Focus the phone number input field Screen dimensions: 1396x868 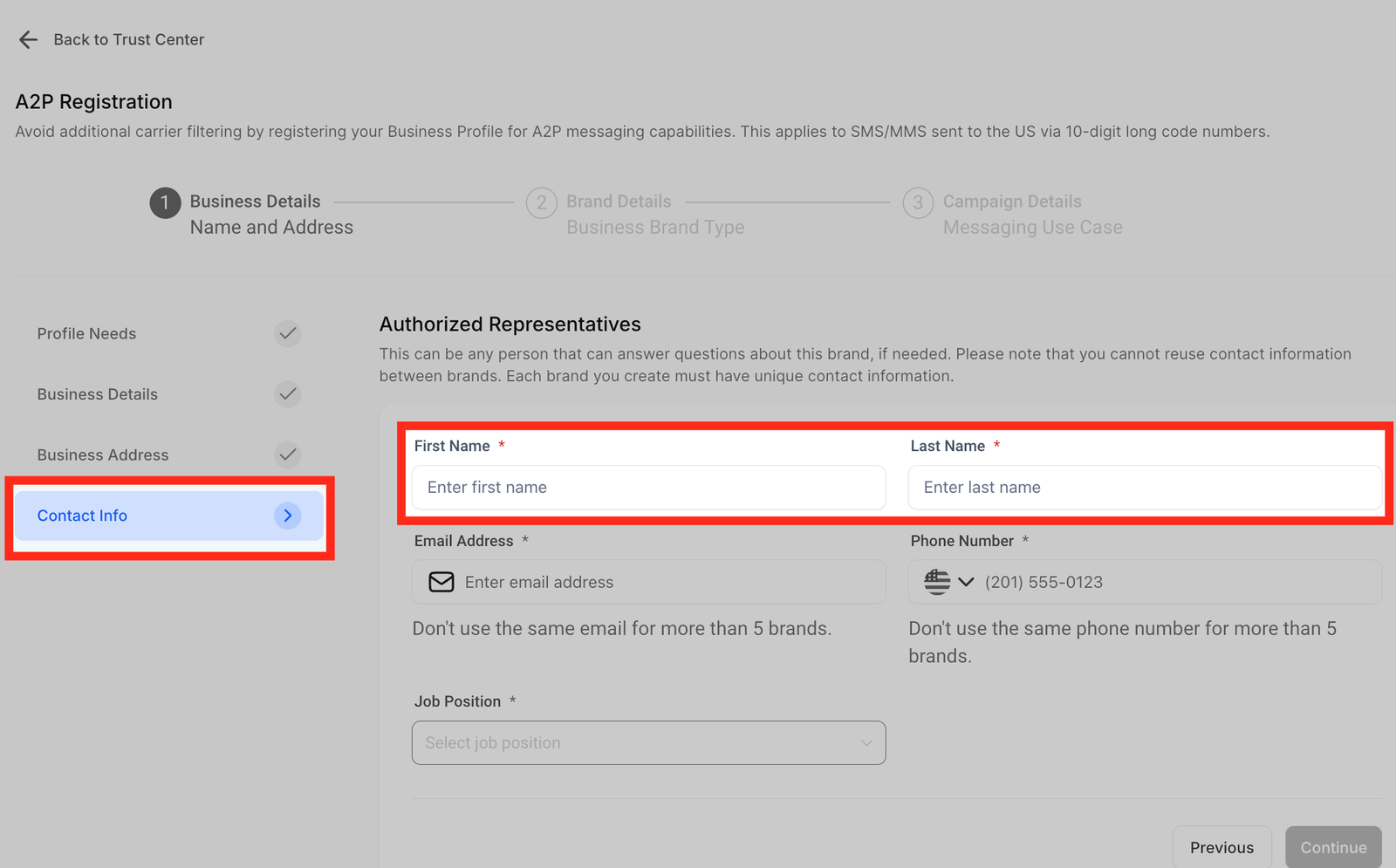1178,582
